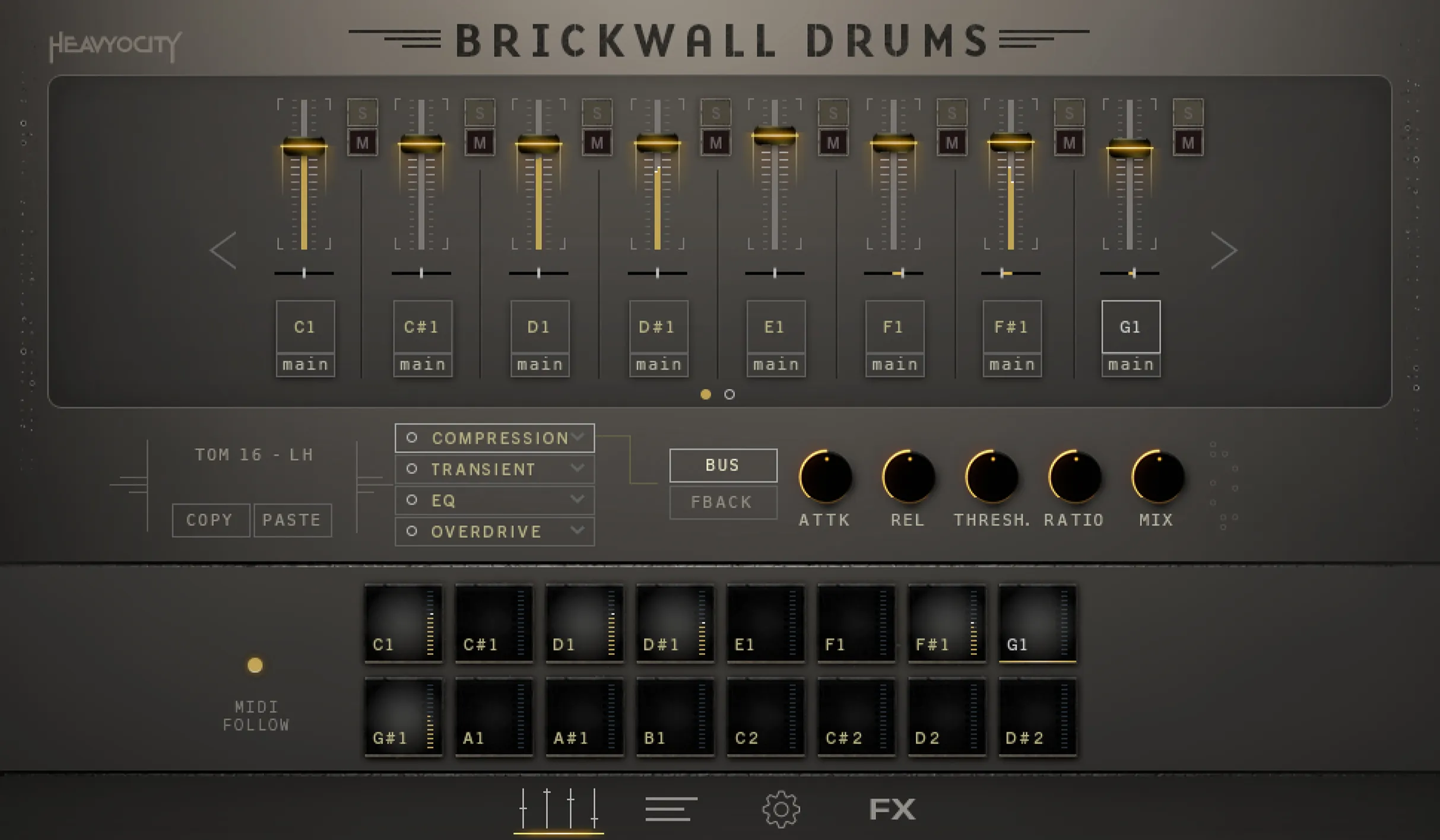Mute the D1 channel
1440x840 pixels.
pyautogui.click(x=597, y=143)
